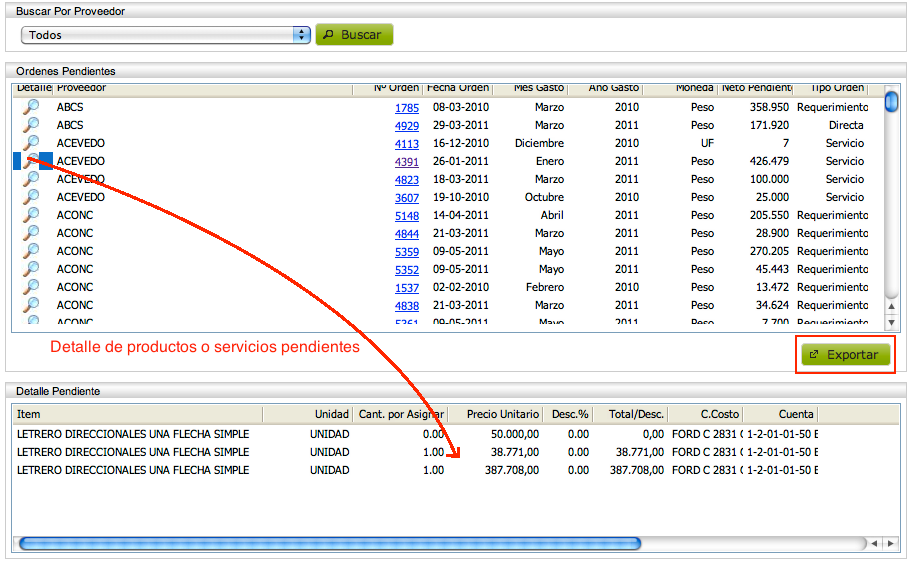Image resolution: width=912 pixels, height=563 pixels.
Task: Click the C.Costo column header
Action: [706, 414]
